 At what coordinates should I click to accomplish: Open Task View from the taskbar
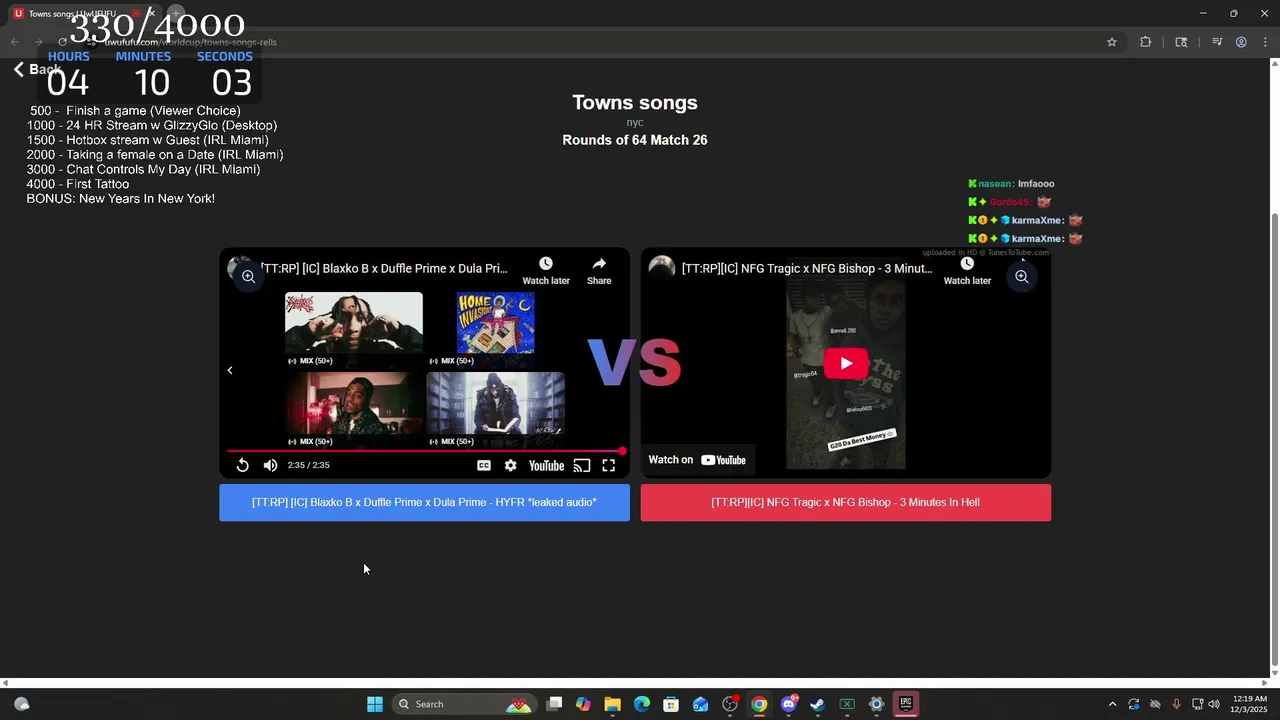point(555,704)
